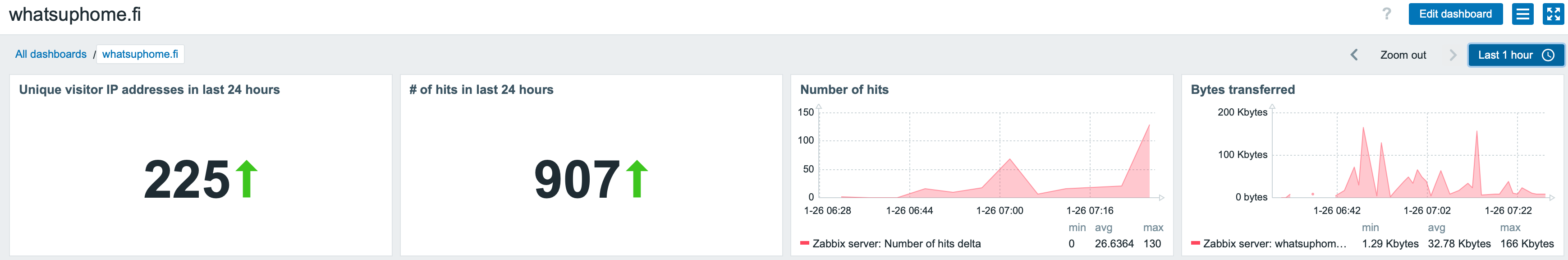
Task: Select the whatsuphome.fi breadcrumb
Action: (140, 54)
